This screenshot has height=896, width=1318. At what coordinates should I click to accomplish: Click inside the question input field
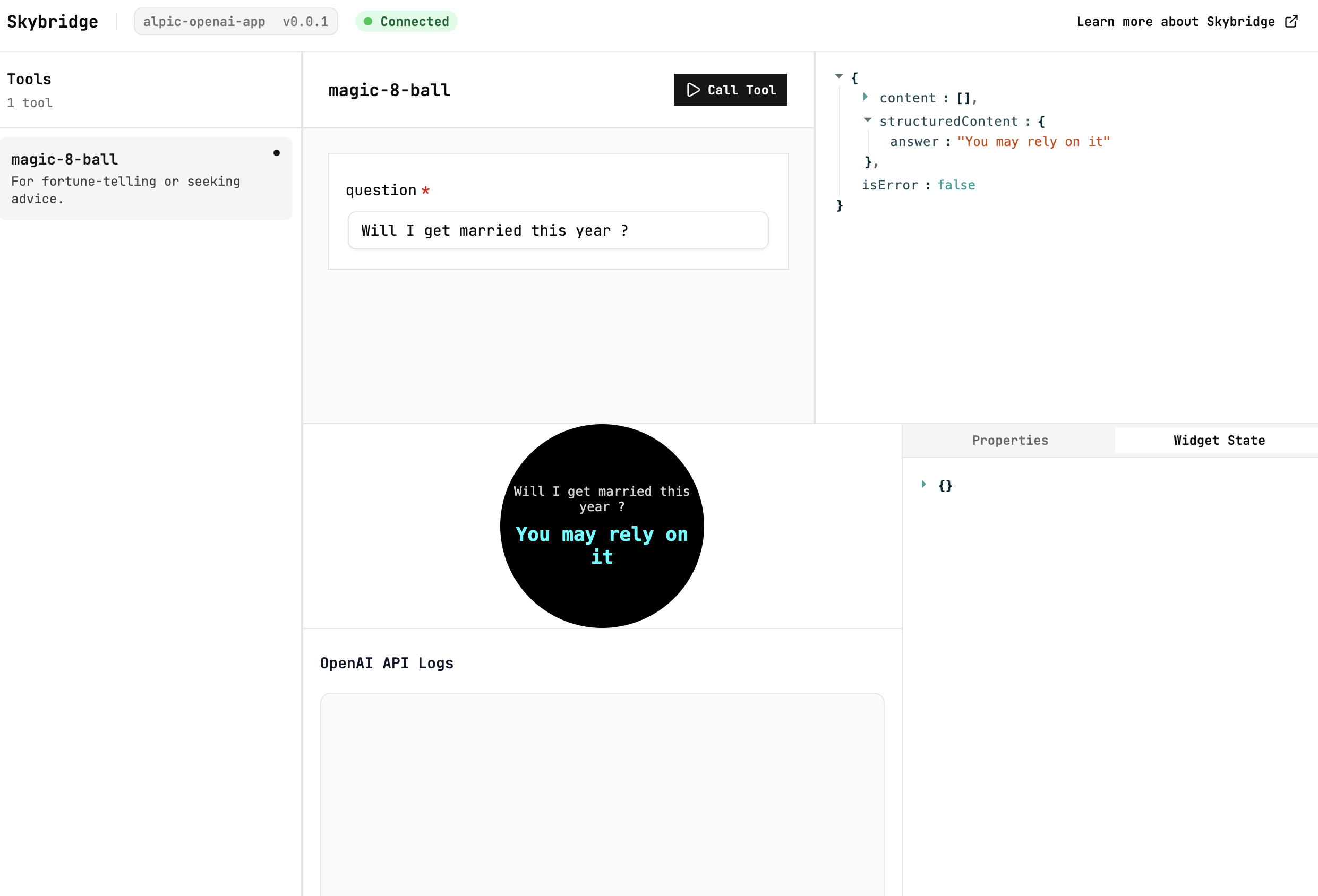[558, 230]
